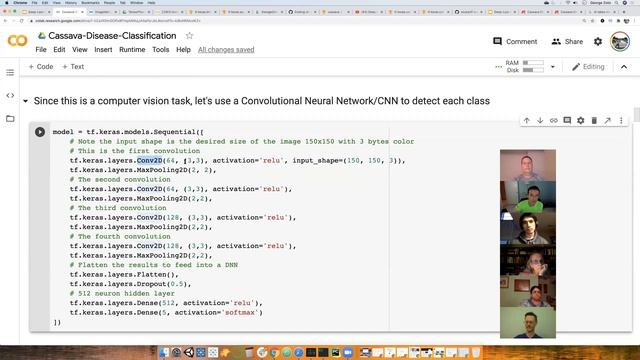
Task: Select the participant in green shirt thumbnail
Action: coord(528,197)
